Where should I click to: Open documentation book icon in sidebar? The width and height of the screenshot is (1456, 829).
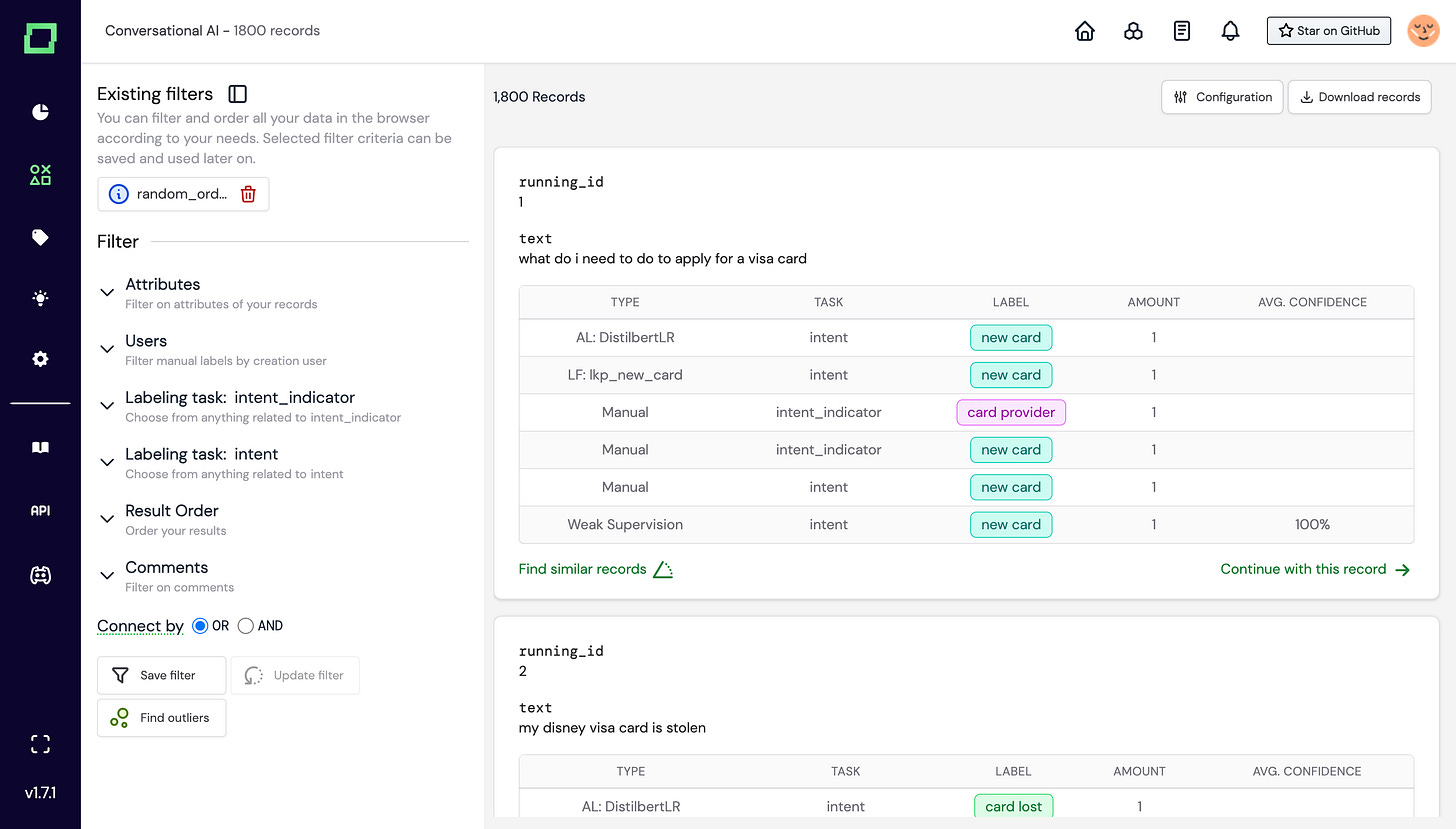(40, 448)
